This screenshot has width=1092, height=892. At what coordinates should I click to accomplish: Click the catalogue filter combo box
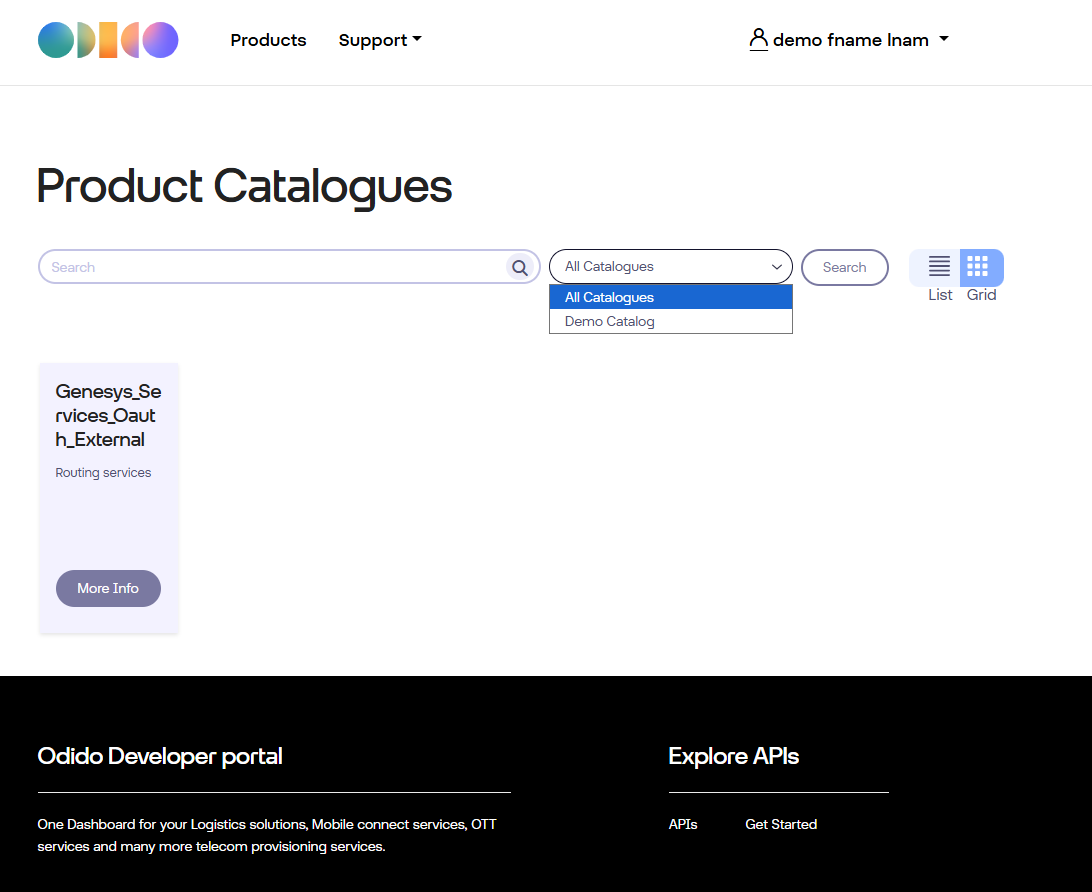pos(670,267)
